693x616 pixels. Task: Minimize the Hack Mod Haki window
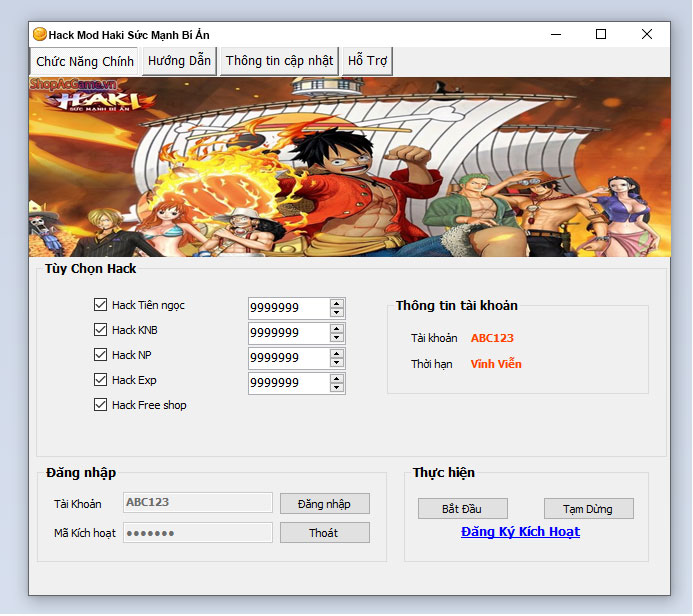click(x=556, y=34)
